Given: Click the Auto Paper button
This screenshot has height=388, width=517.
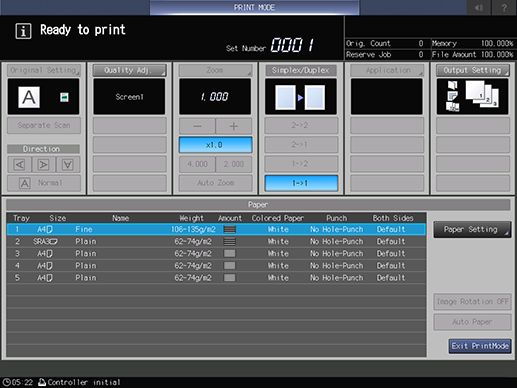Looking at the screenshot, I should point(472,322).
